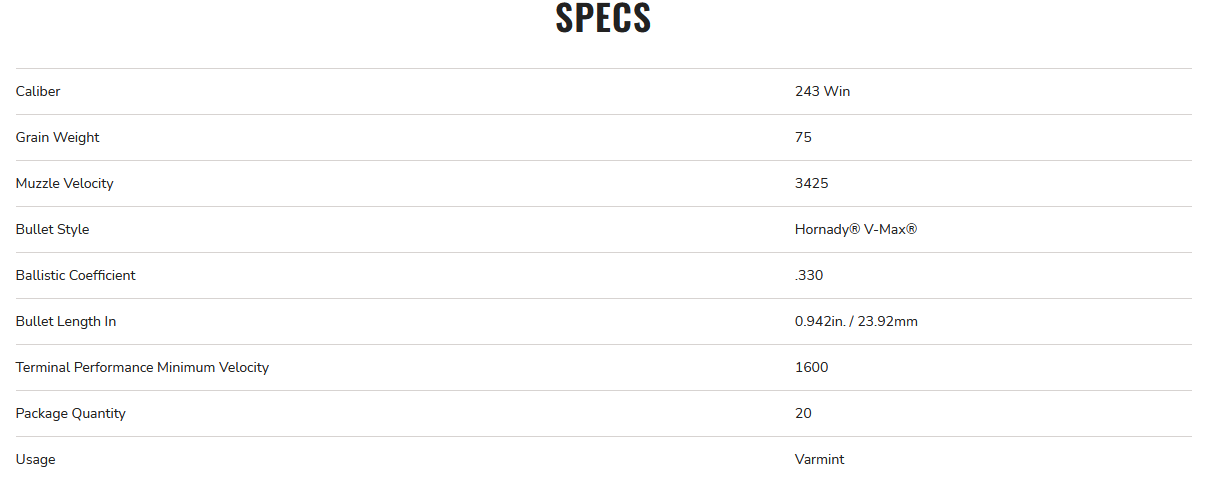Select the 243 Win caliber value

tap(822, 91)
